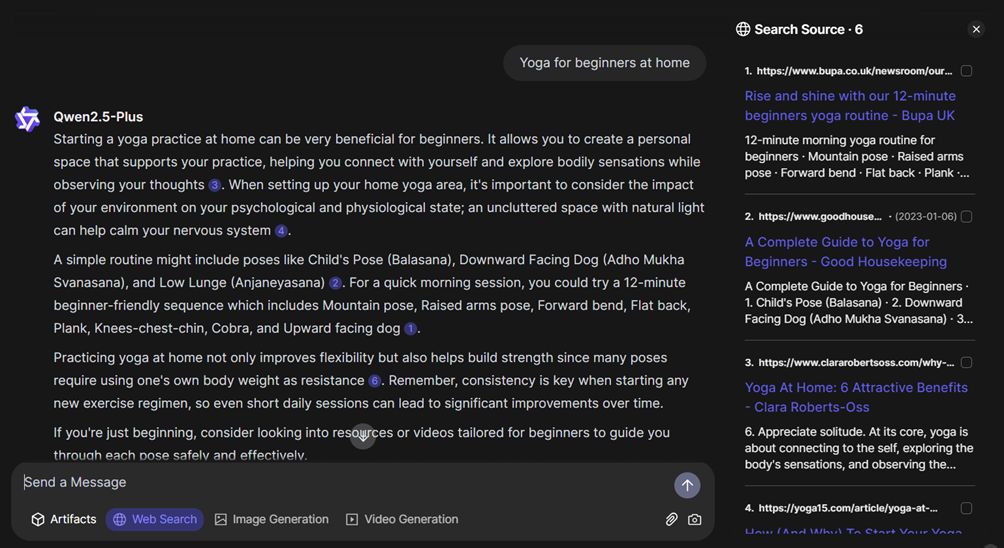
Task: Click citation badge 6 after resistance
Action: (374, 381)
